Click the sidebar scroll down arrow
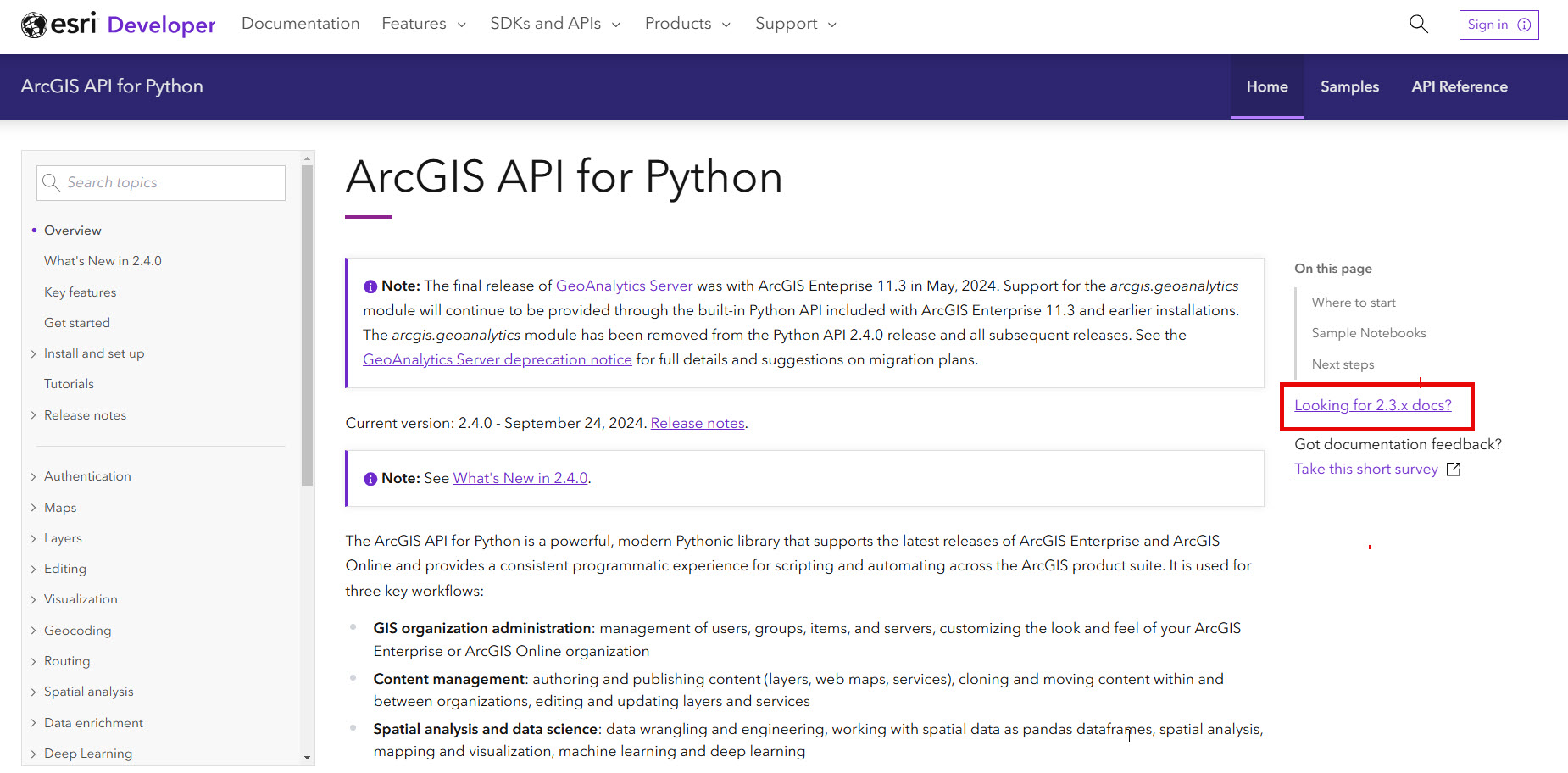This screenshot has height=773, width=1568. coord(307,758)
